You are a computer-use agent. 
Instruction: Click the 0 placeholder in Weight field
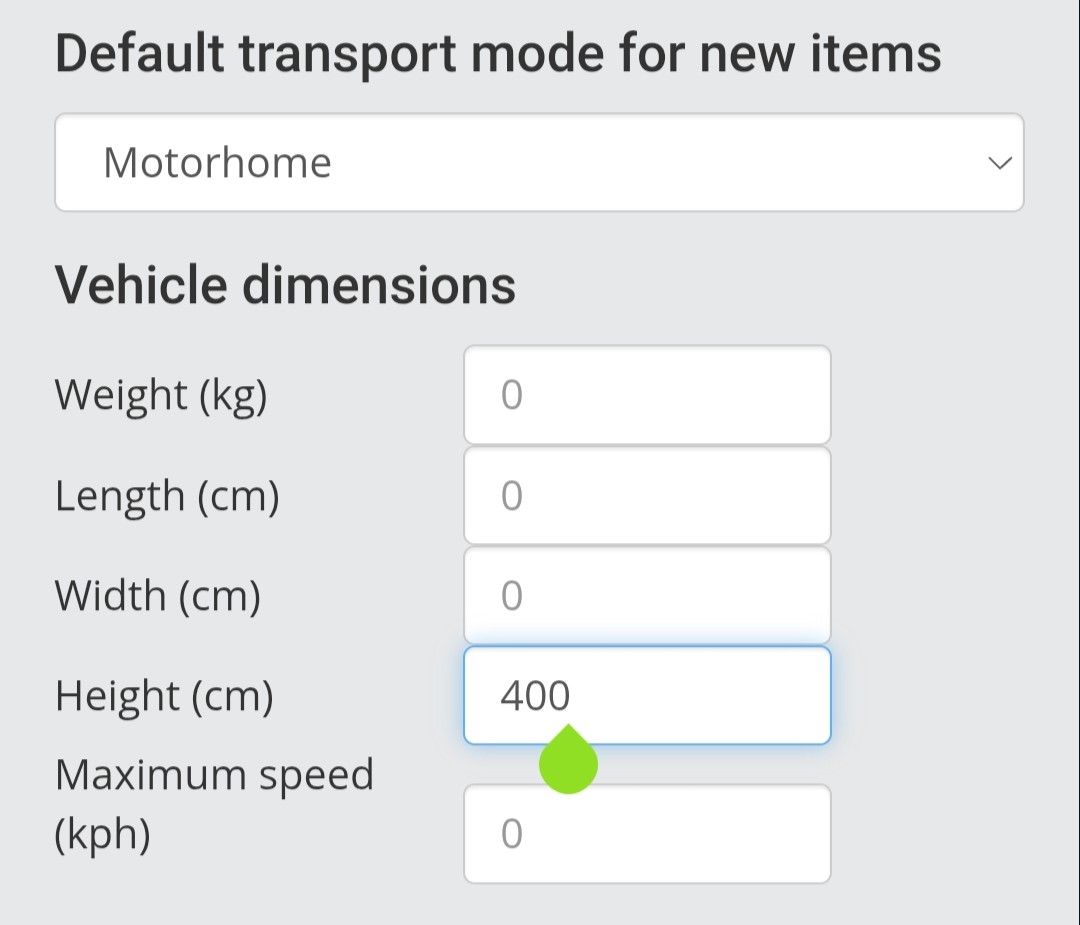click(x=512, y=396)
